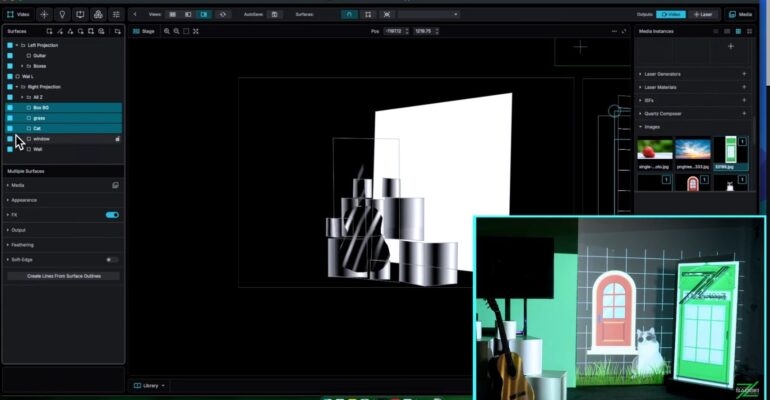Select the Wall surface row under window
Image resolution: width=770 pixels, height=400 pixels.
pos(63,149)
